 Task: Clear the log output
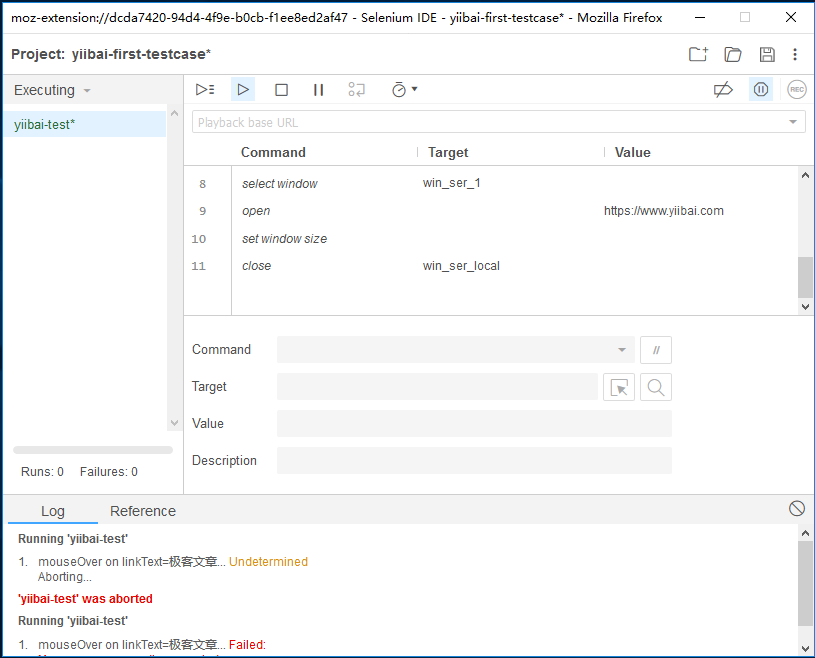[x=797, y=508]
